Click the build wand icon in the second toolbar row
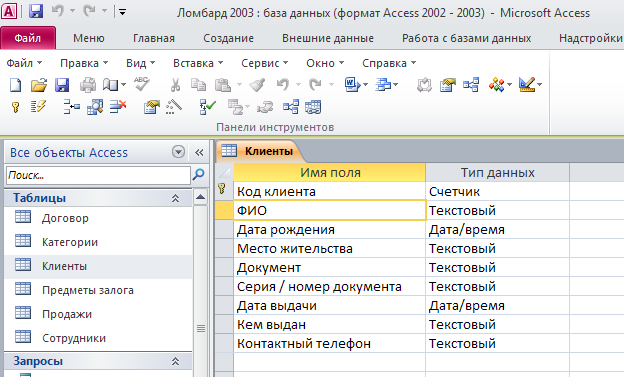624x377 pixels. [174, 107]
